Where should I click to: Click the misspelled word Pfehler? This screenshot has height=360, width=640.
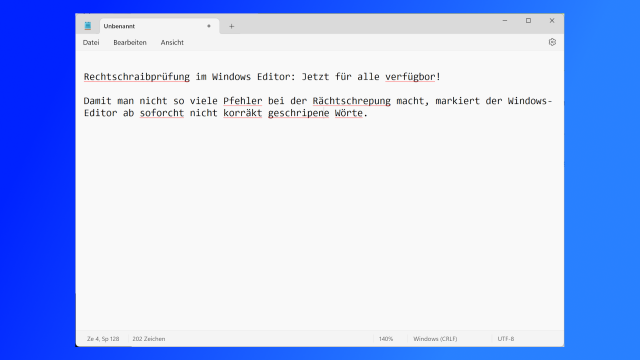point(242,101)
